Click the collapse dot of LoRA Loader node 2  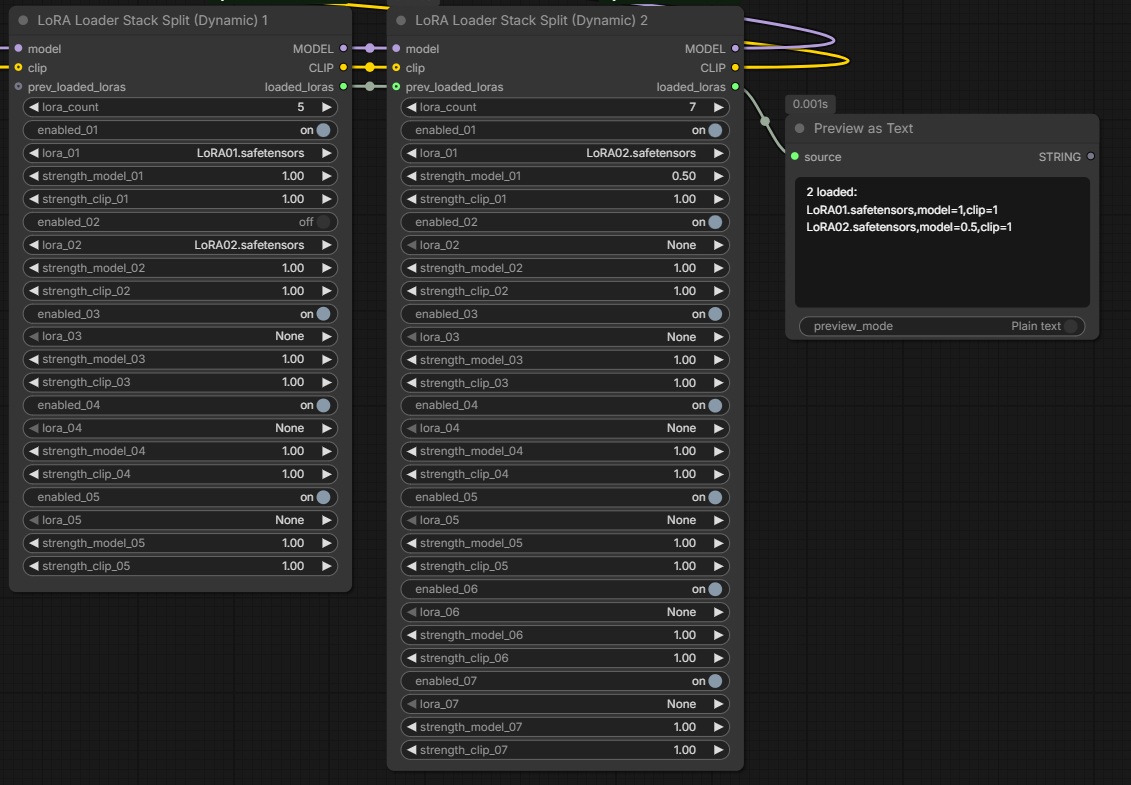point(401,20)
